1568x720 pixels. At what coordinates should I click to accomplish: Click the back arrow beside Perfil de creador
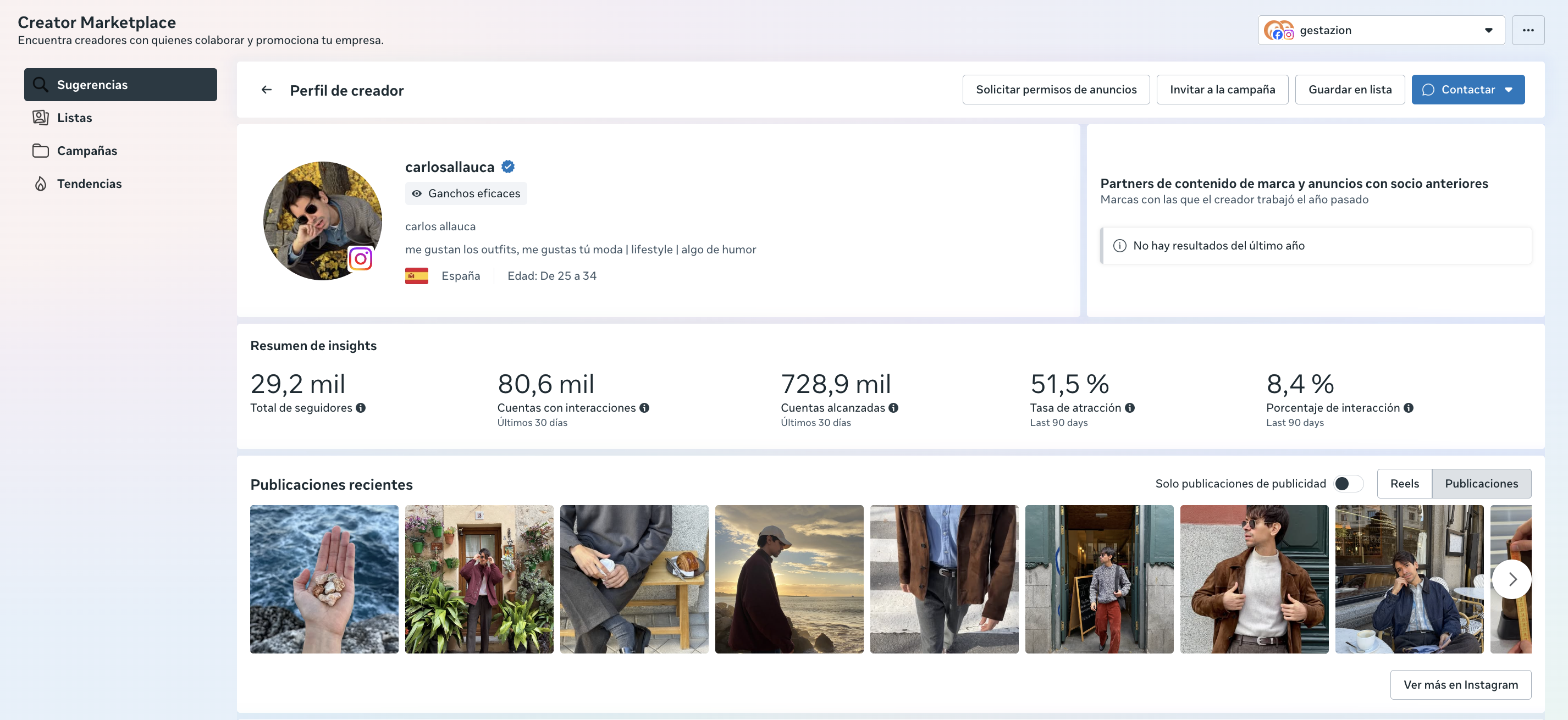click(x=266, y=90)
